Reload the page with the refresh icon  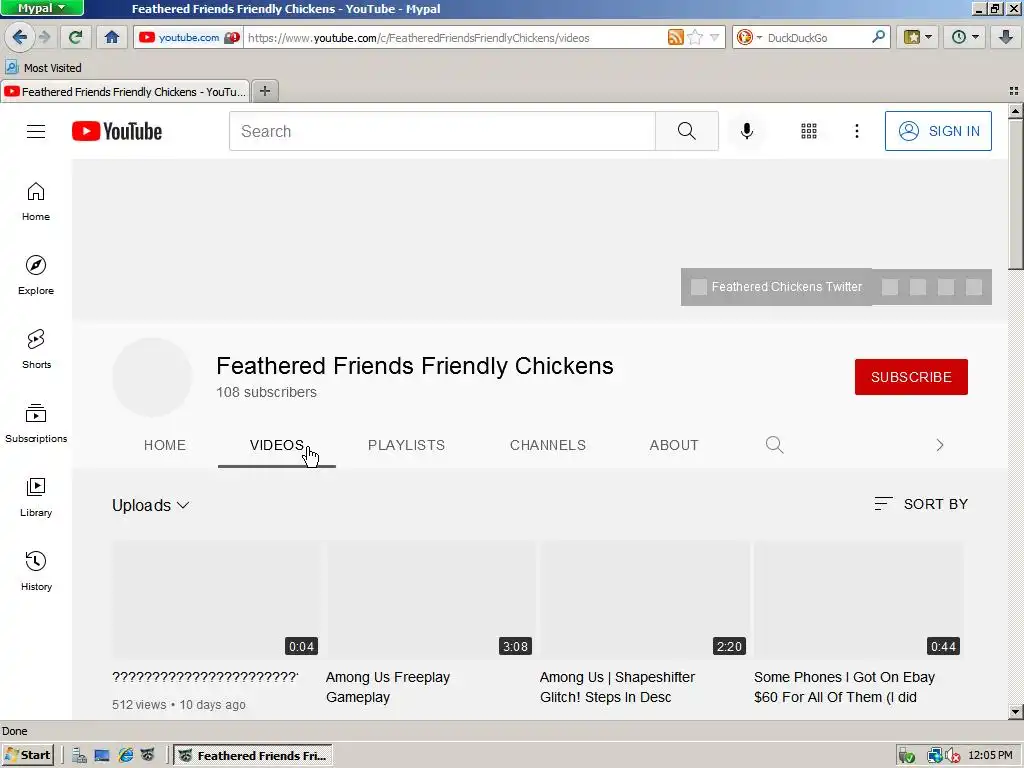click(76, 37)
